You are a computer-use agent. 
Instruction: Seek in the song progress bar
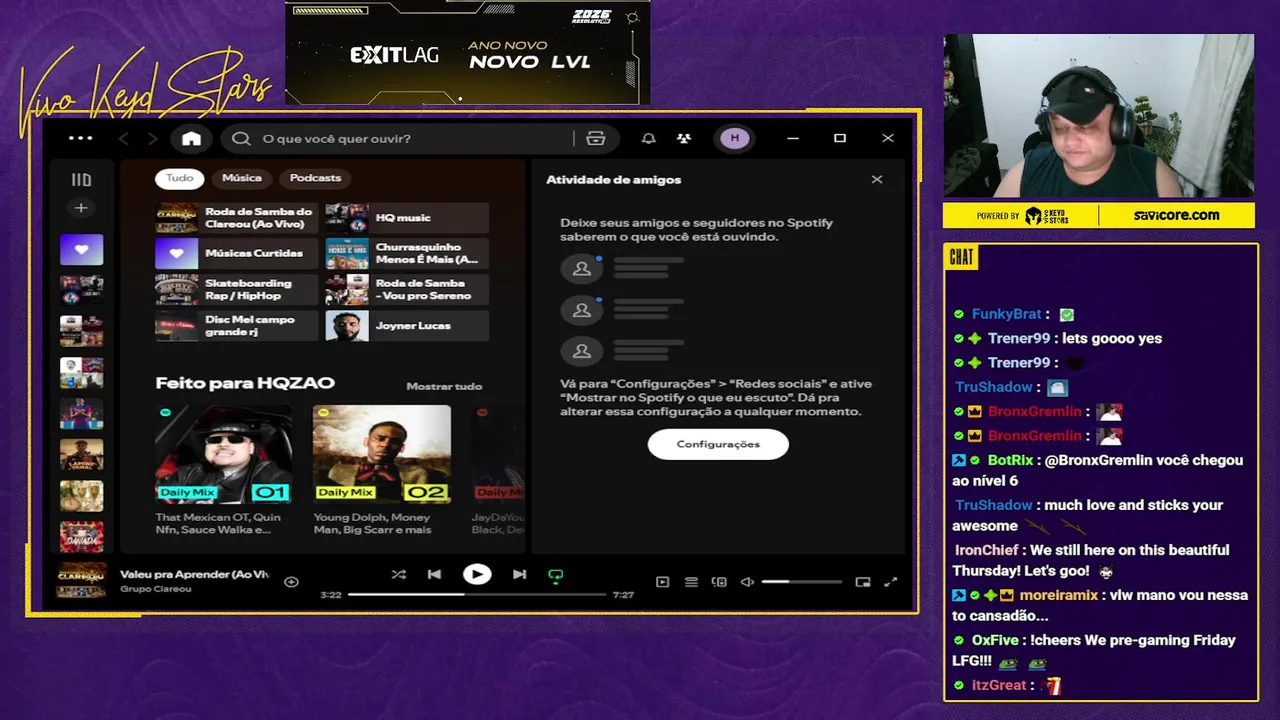(x=477, y=594)
